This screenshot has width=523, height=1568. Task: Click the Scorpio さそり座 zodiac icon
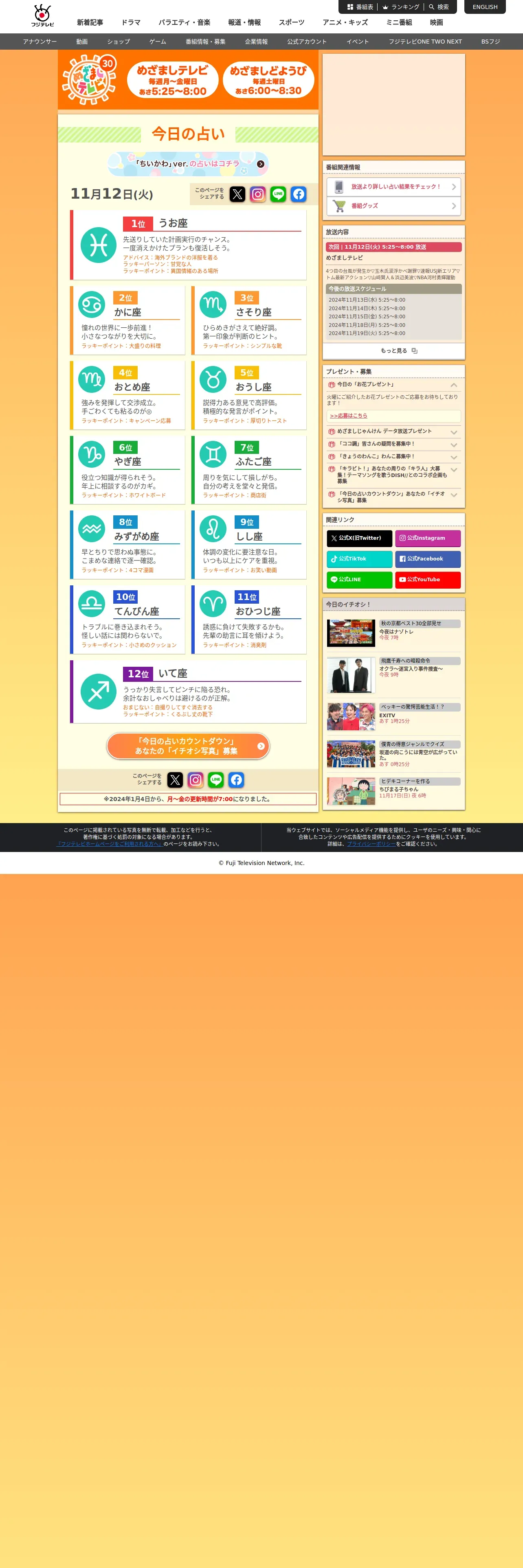pyautogui.click(x=213, y=304)
